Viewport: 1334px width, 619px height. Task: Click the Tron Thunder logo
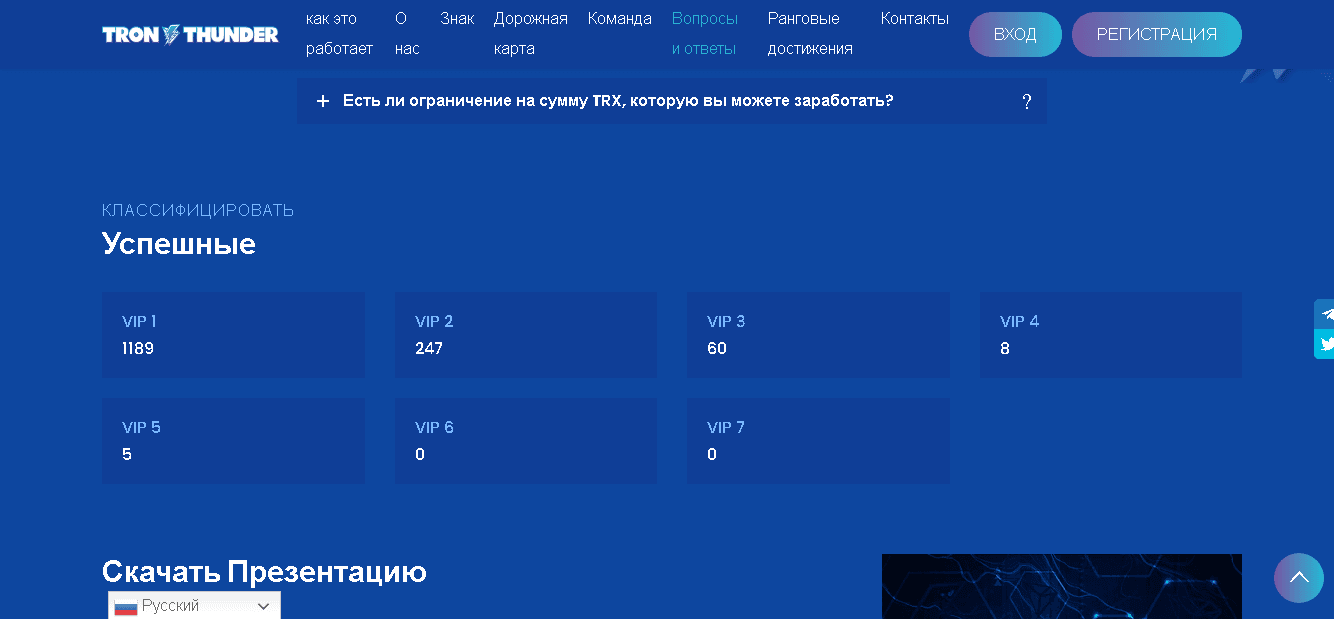pyautogui.click(x=190, y=35)
